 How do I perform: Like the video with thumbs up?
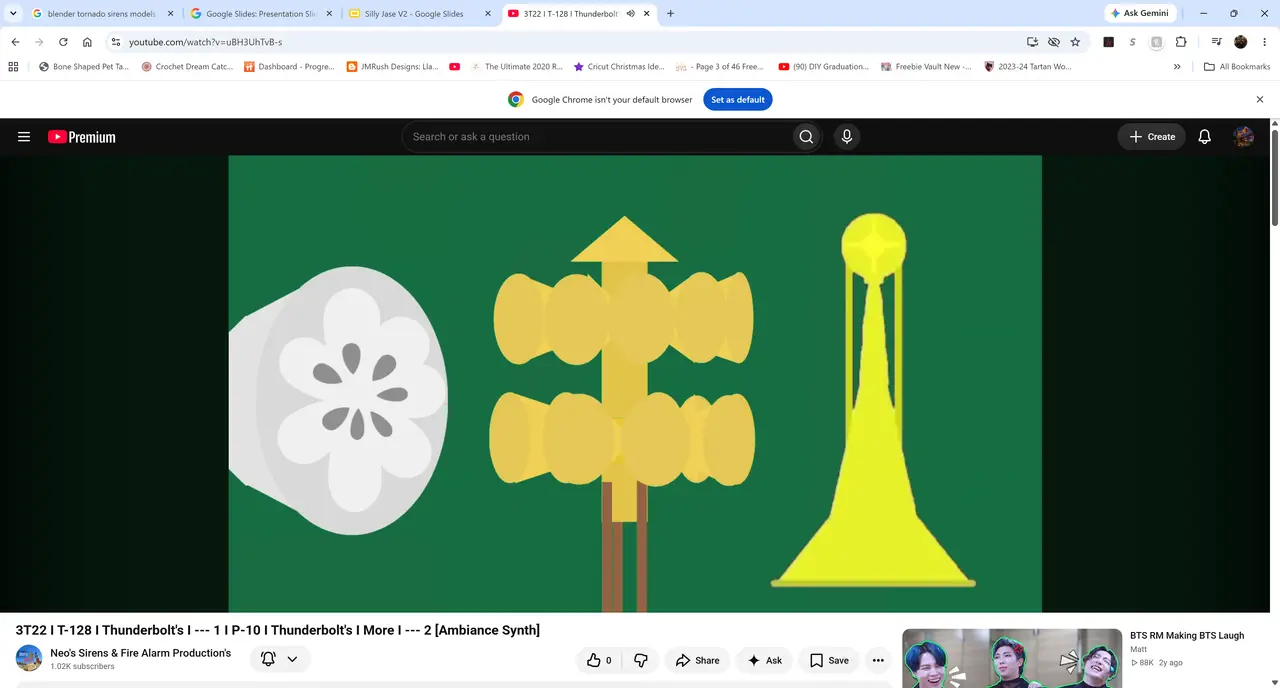click(x=598, y=660)
